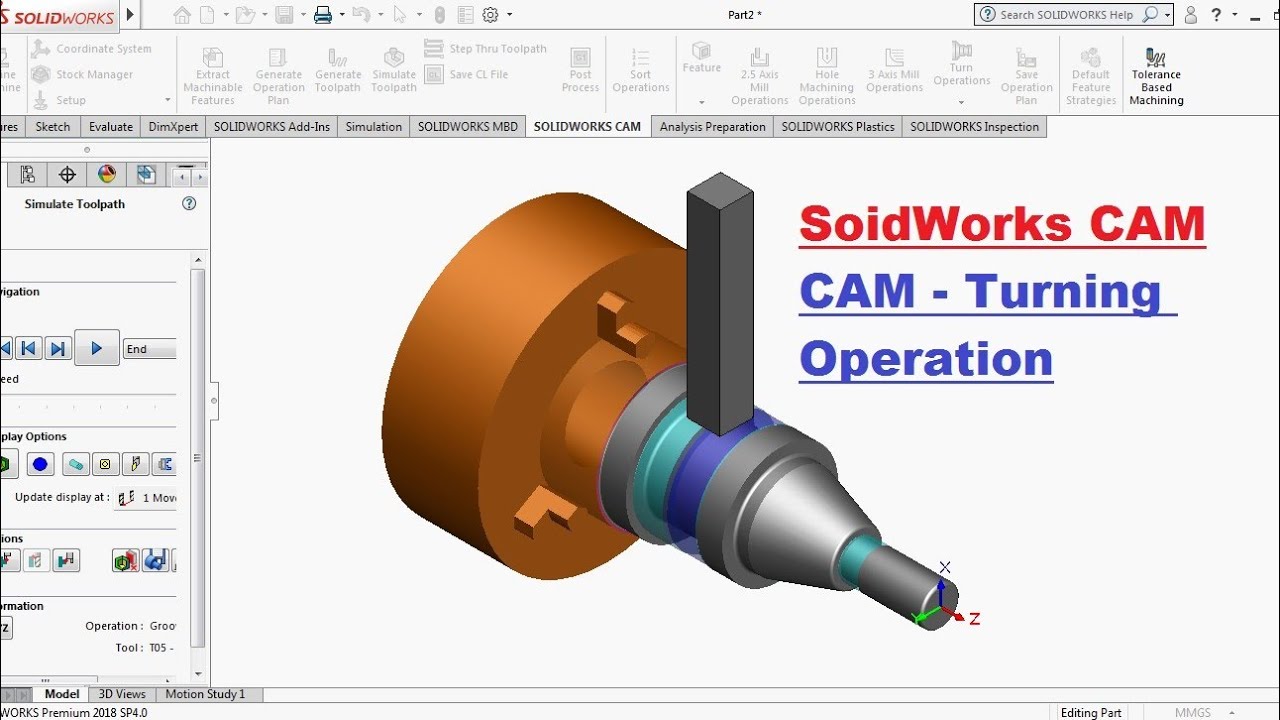Open the SOLIDWORKS Add-Ins tab
The height and width of the screenshot is (720, 1280).
[x=272, y=127]
